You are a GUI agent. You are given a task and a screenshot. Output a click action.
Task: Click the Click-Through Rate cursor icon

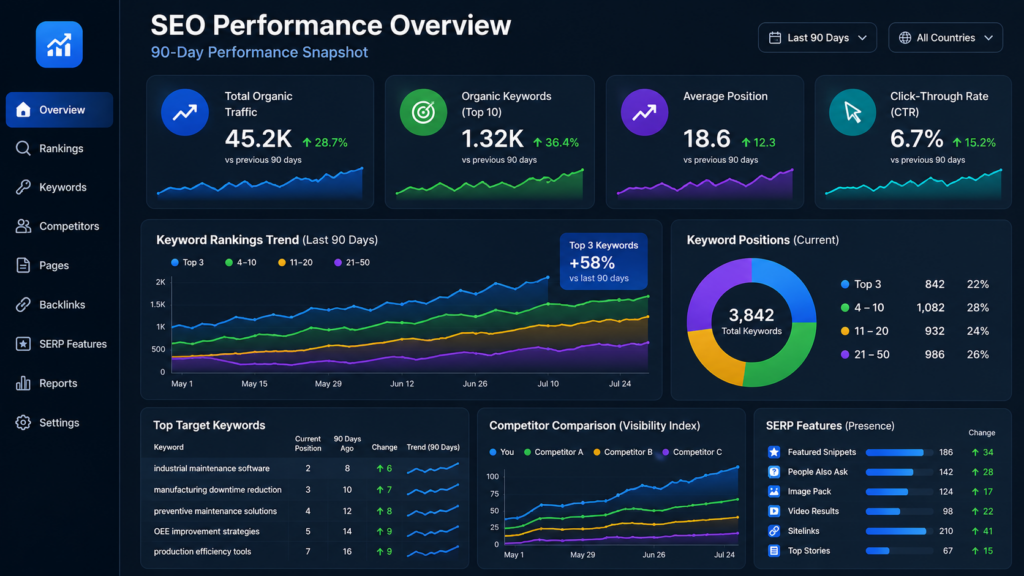tap(852, 112)
